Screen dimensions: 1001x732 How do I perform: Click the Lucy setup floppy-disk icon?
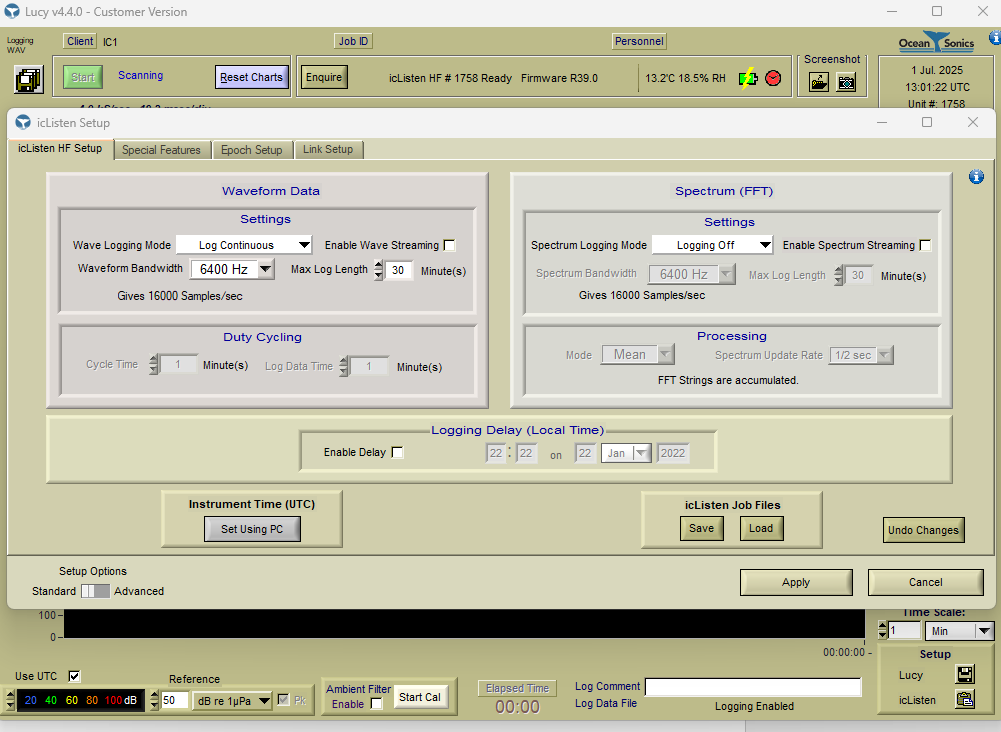tap(965, 674)
